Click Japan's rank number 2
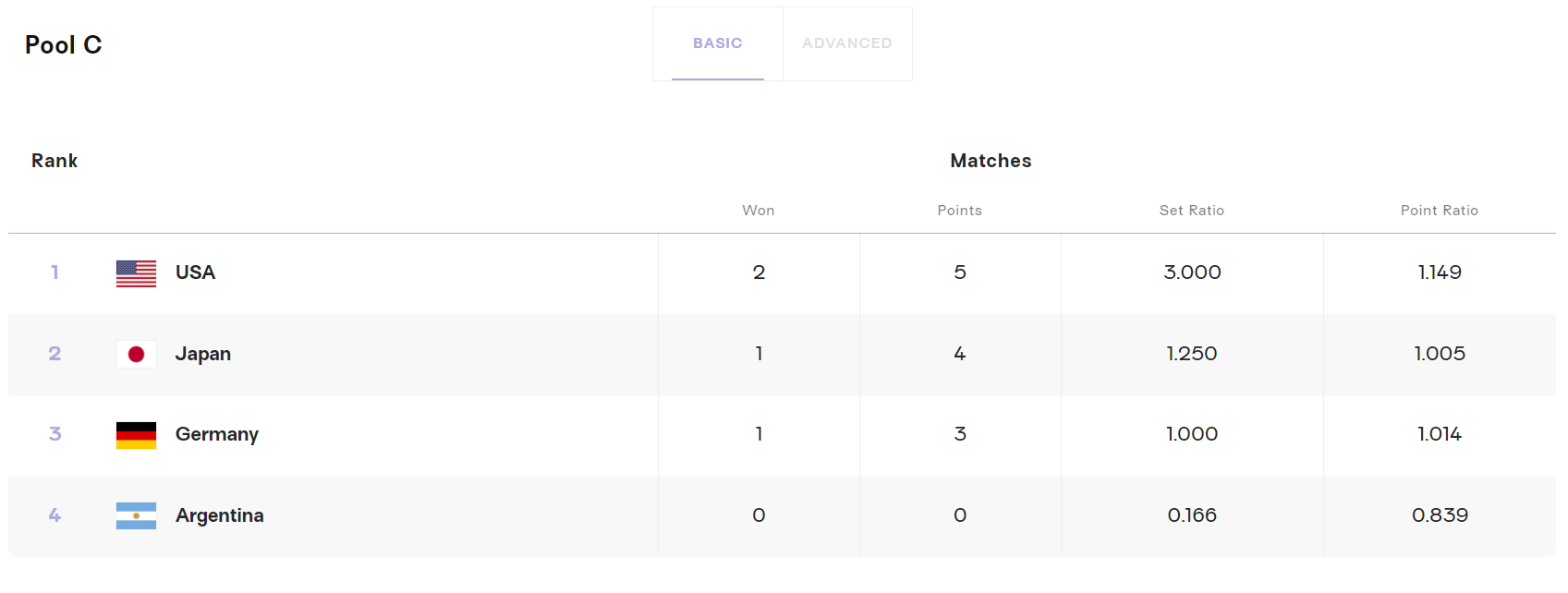 (55, 354)
